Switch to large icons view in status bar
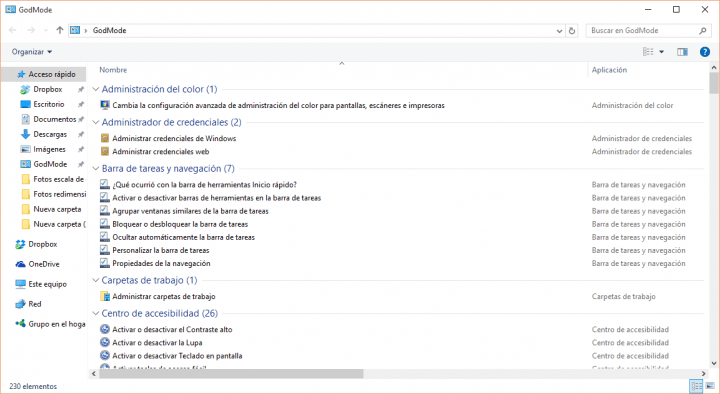This screenshot has height=394, width=720. coord(710,386)
